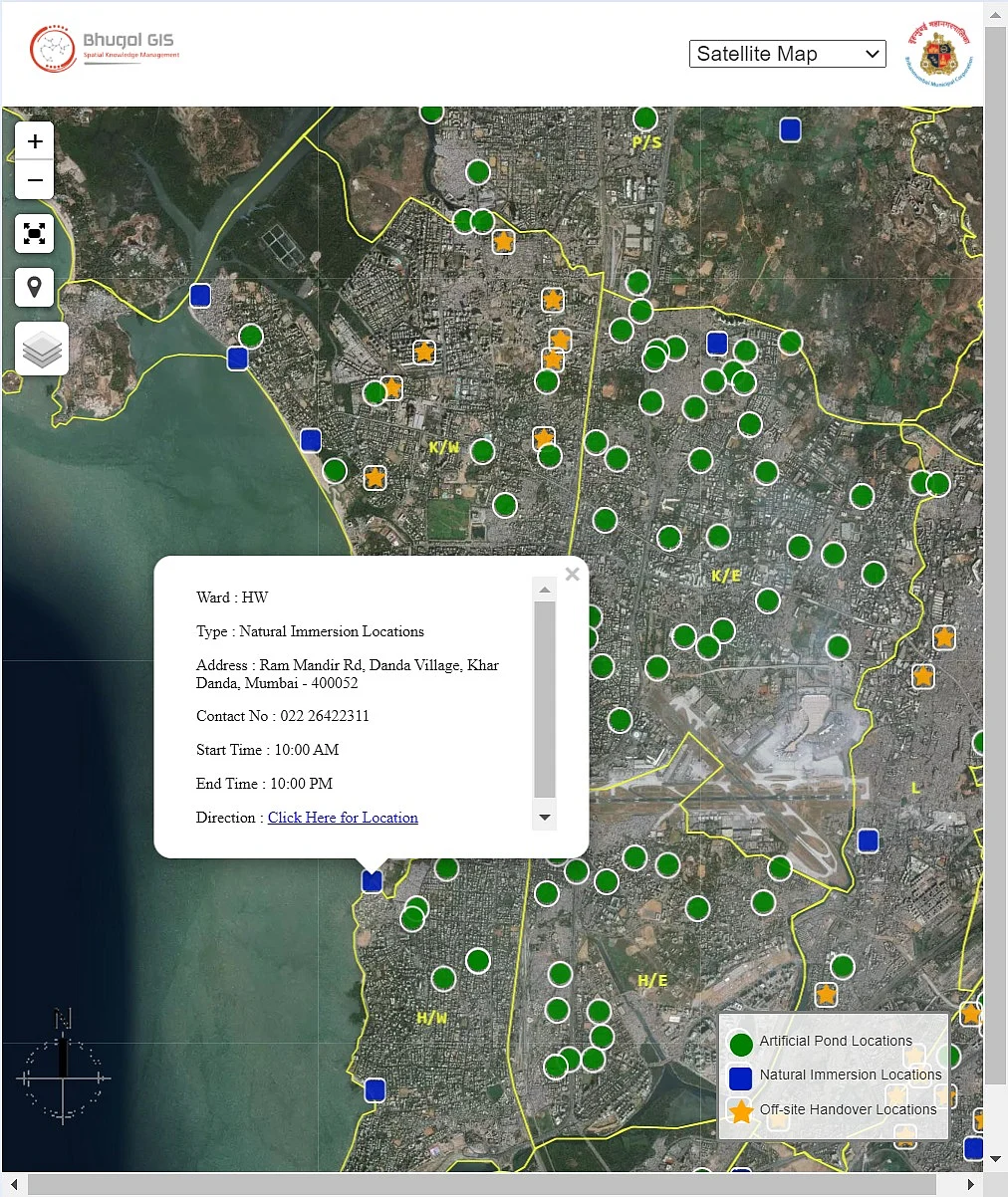Click the horizontal scrollbar left arrow
Image resolution: width=1008 pixels, height=1197 pixels.
pyautogui.click(x=14, y=1184)
